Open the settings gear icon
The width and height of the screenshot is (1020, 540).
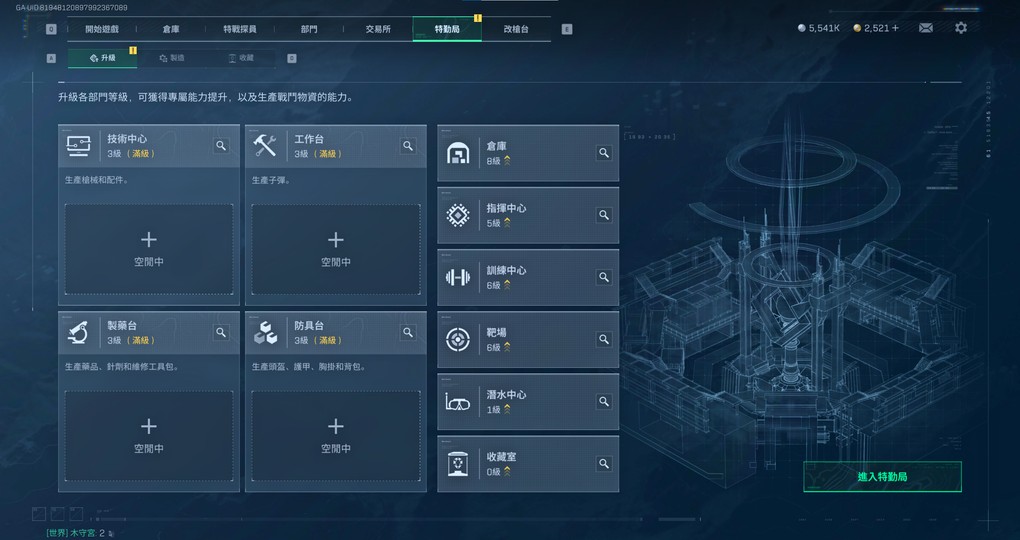point(961,28)
